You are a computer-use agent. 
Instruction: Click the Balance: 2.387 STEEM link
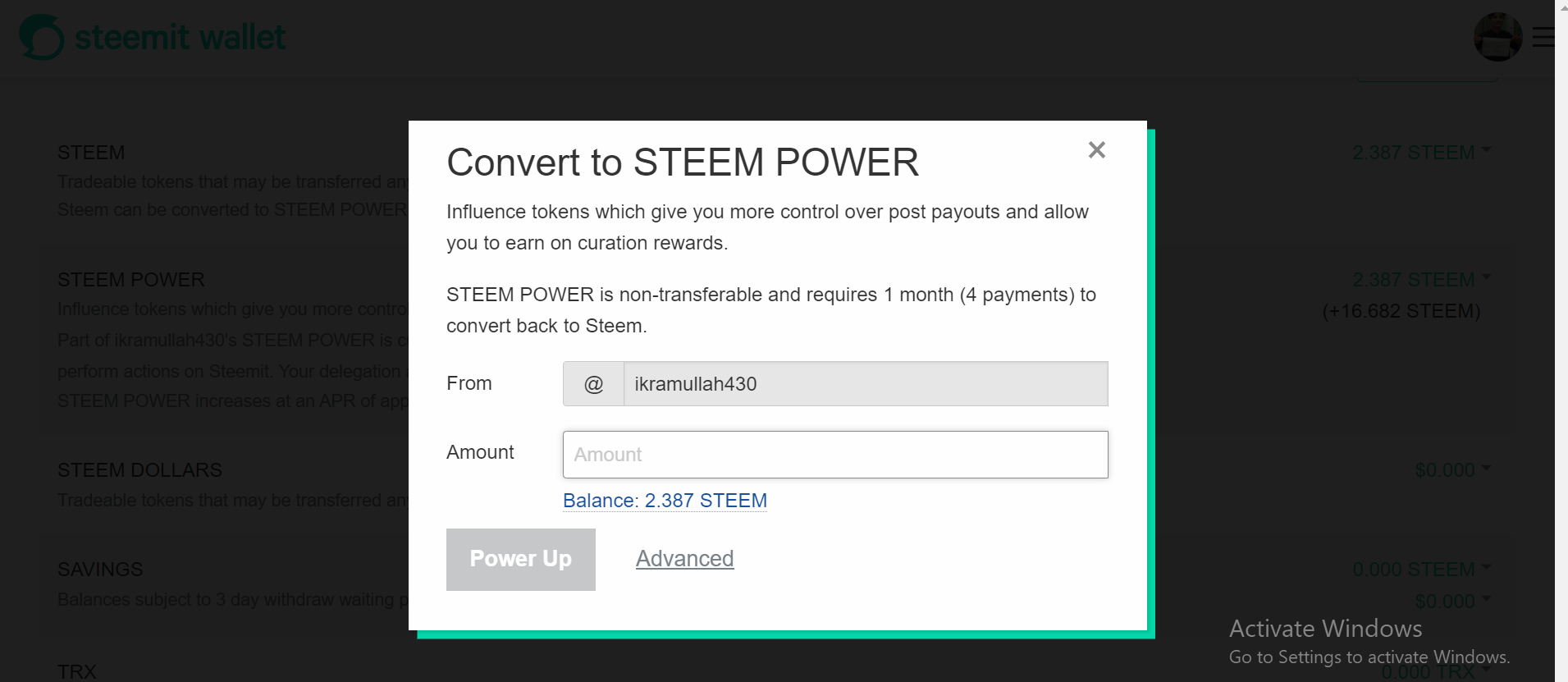point(665,501)
